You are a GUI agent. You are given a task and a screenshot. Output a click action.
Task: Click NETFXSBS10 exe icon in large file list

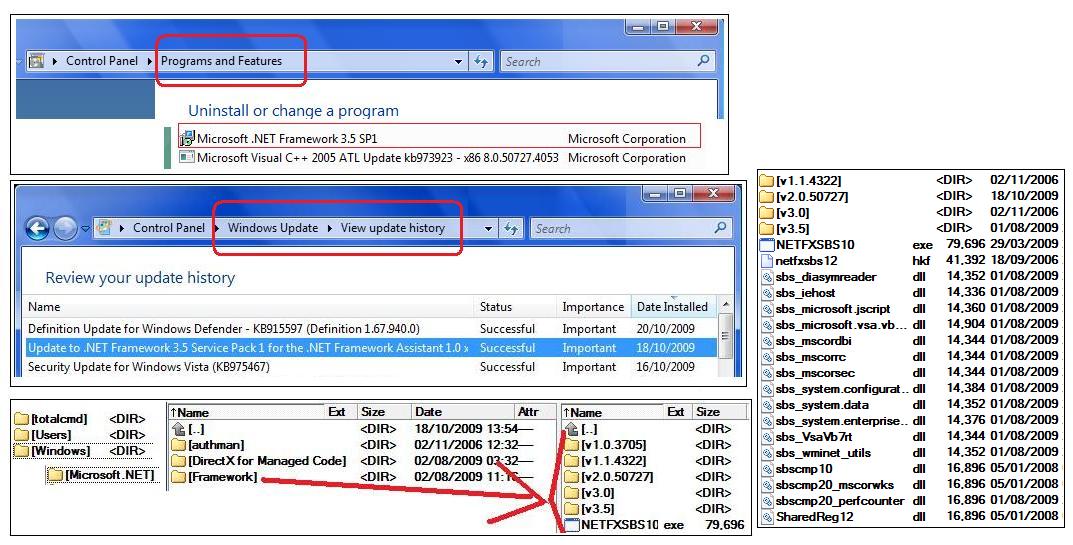(767, 244)
